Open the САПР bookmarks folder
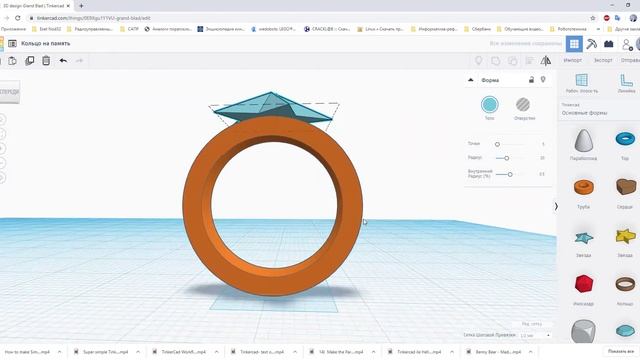The image size is (640, 360). (129, 29)
